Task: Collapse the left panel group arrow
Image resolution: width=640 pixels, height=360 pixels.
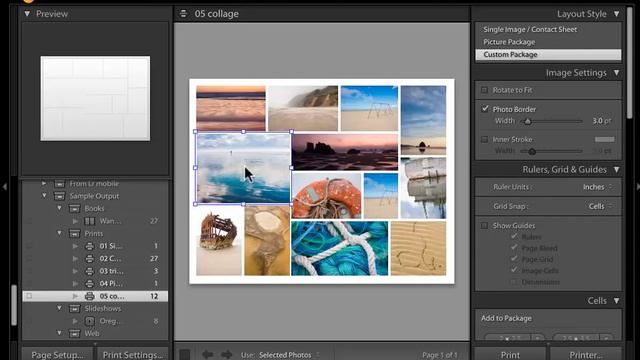Action: (x=4, y=187)
